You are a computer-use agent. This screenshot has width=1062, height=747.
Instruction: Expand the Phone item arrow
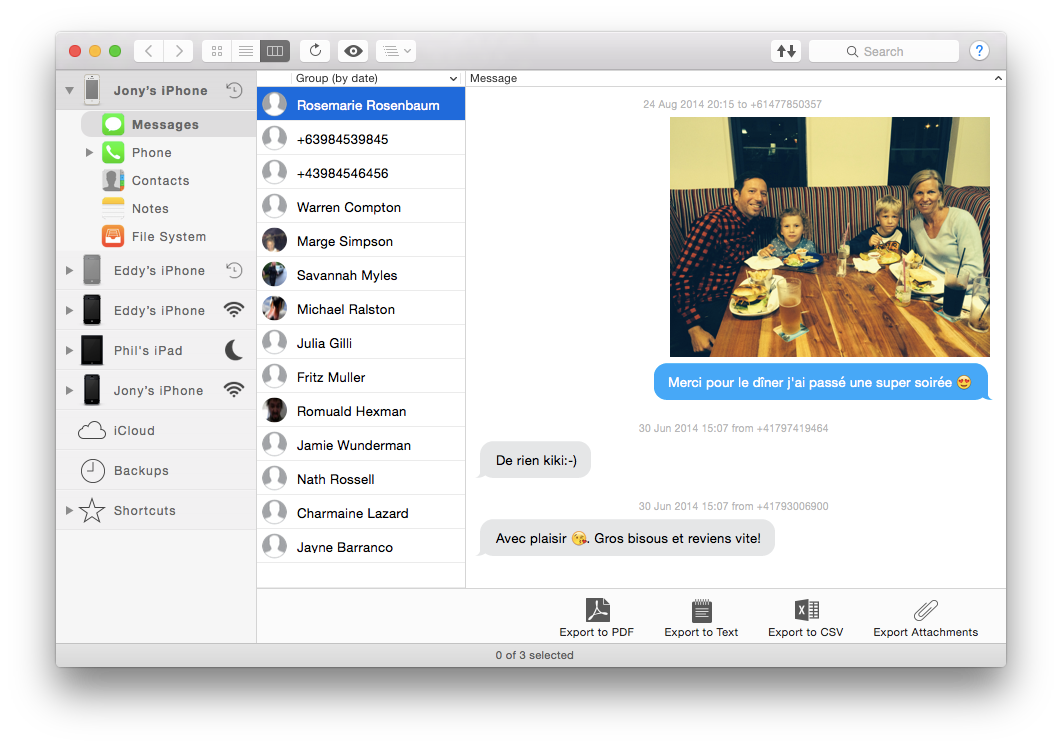[89, 152]
